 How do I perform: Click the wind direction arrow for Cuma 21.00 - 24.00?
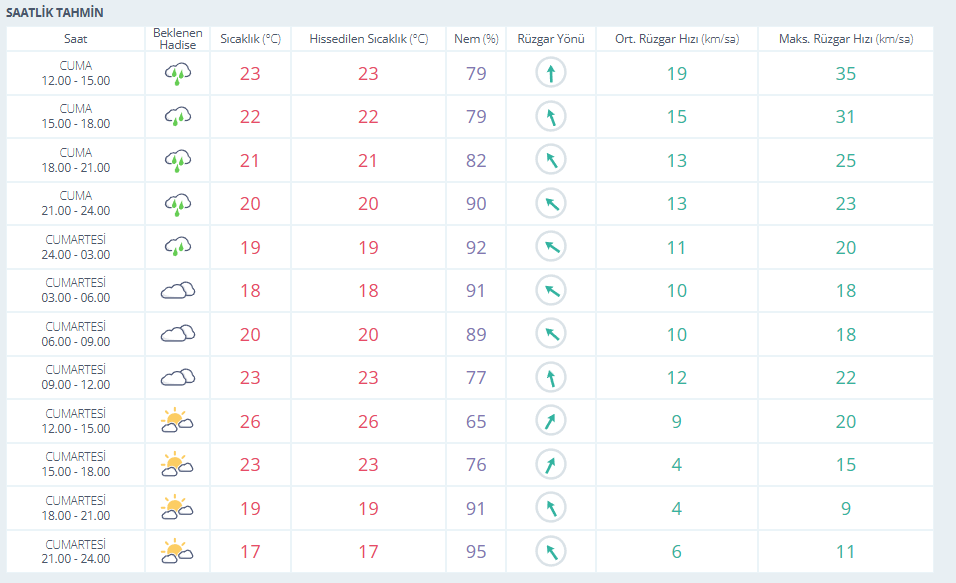point(550,204)
